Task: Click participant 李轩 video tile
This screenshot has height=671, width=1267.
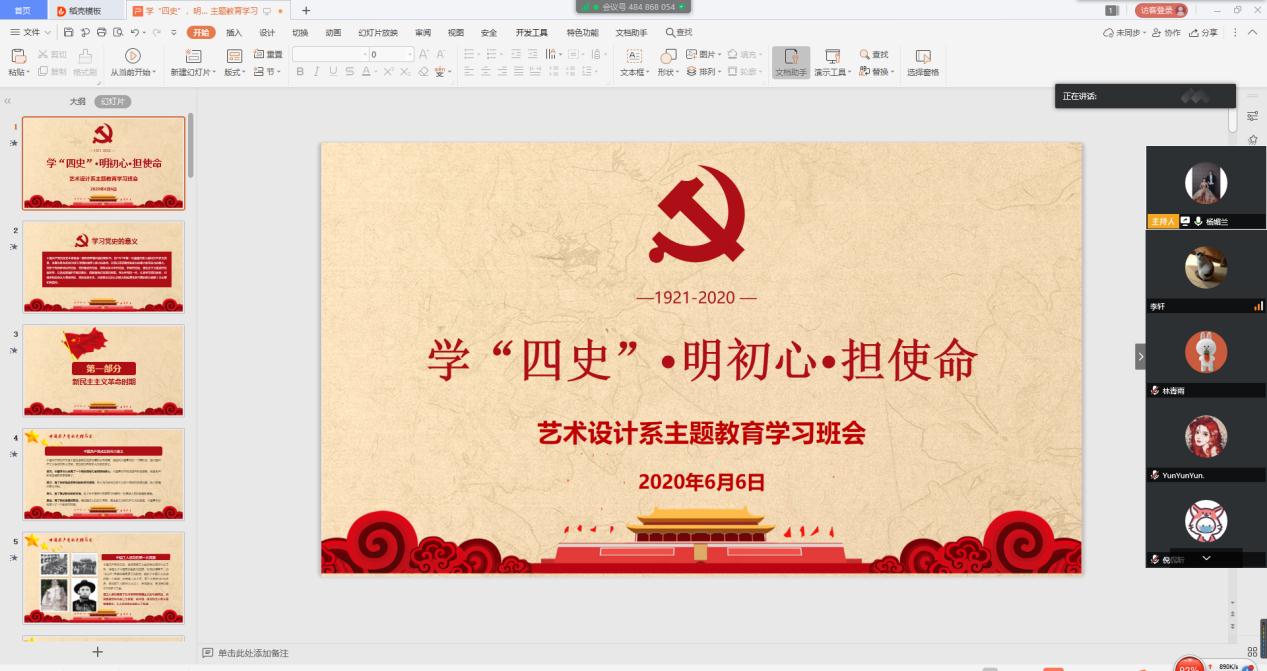Action: 1206,274
